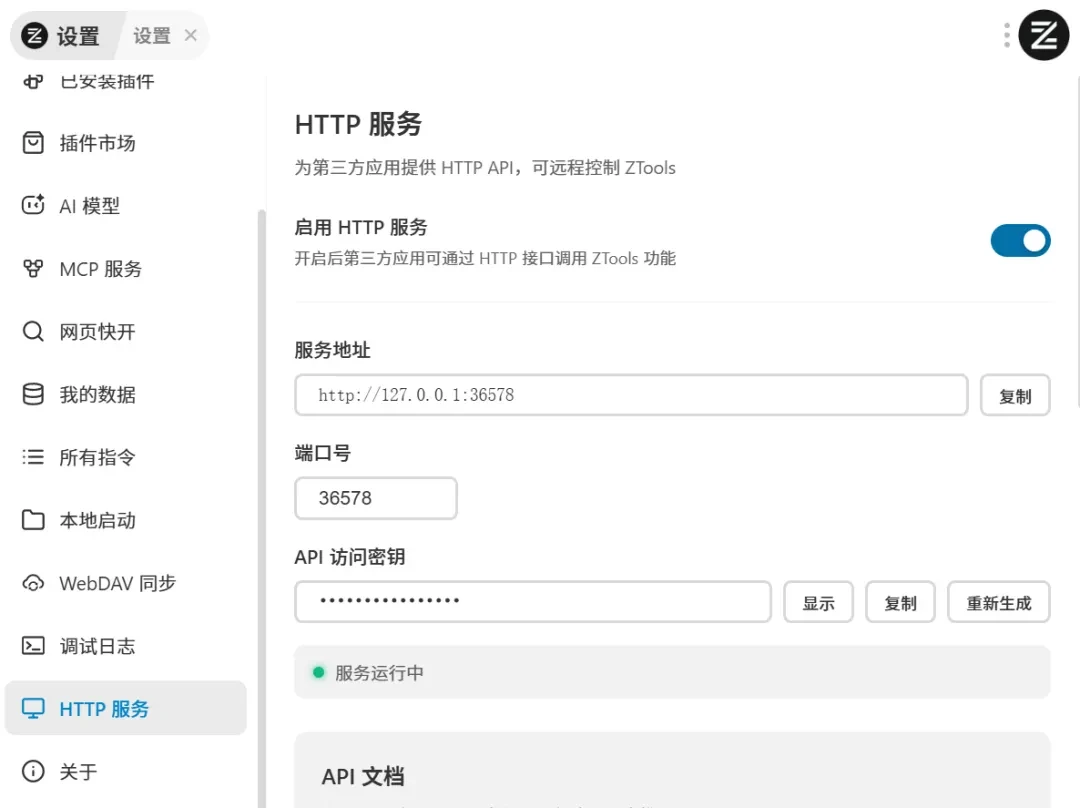1080x808 pixels.
Task: Click the About info circle icon
Action: 33,771
